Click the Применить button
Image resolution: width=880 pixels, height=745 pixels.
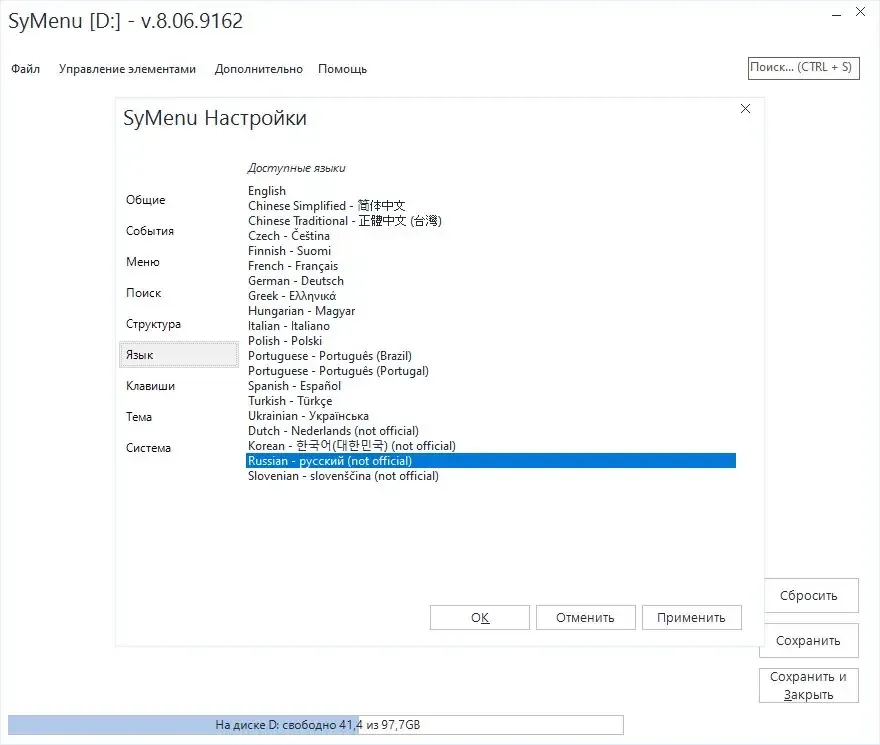click(x=691, y=618)
